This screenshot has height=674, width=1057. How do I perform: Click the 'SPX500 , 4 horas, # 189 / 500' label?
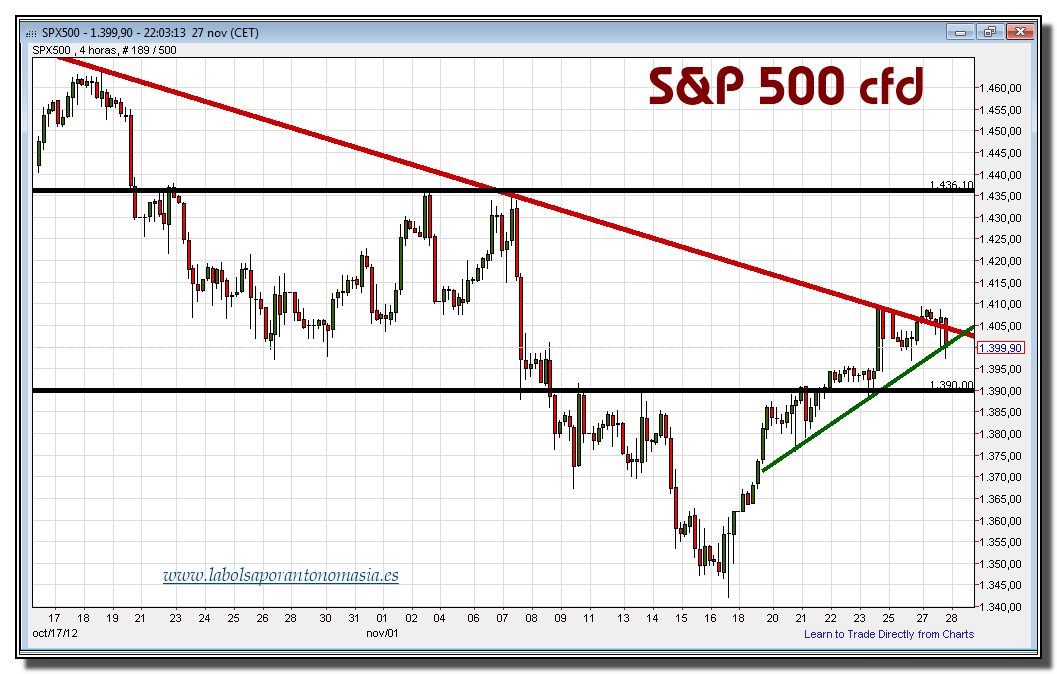click(104, 50)
